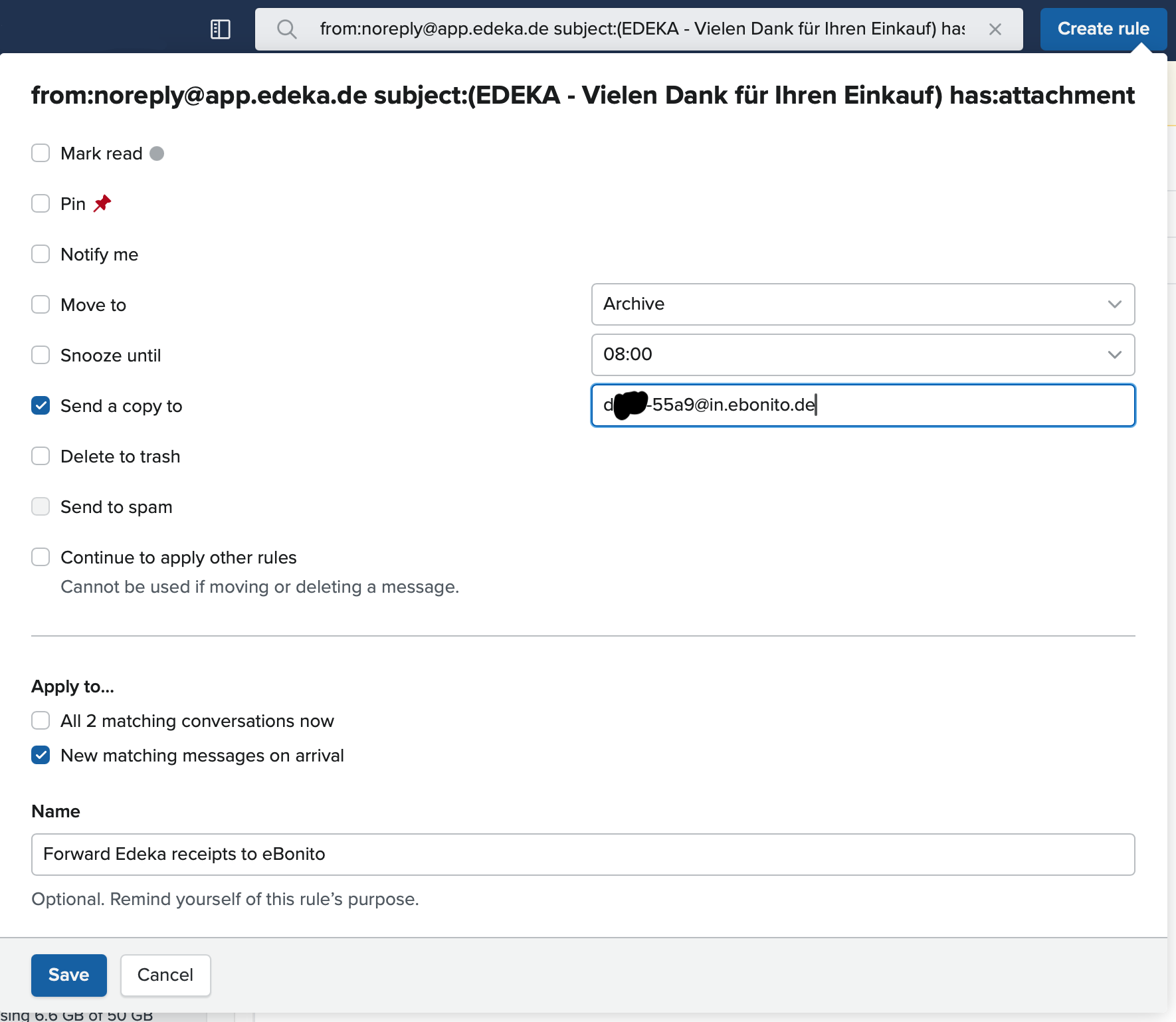Screen dimensions: 1176x1022
Task: Click the Send to spam checkbox
Action: click(41, 506)
